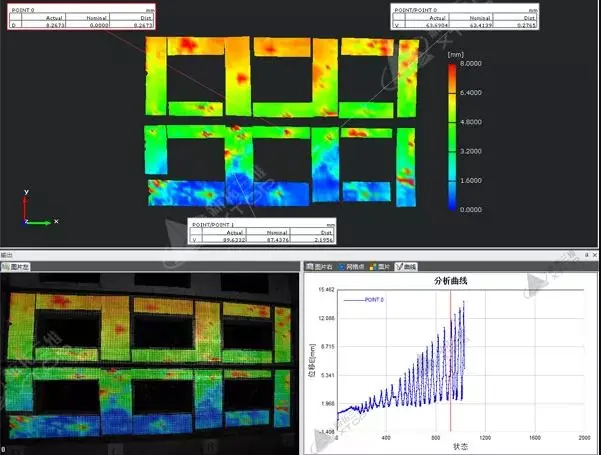This screenshot has width=601, height=455.
Task: Click the 6.4000 label on the color scale
Action: [x=470, y=92]
